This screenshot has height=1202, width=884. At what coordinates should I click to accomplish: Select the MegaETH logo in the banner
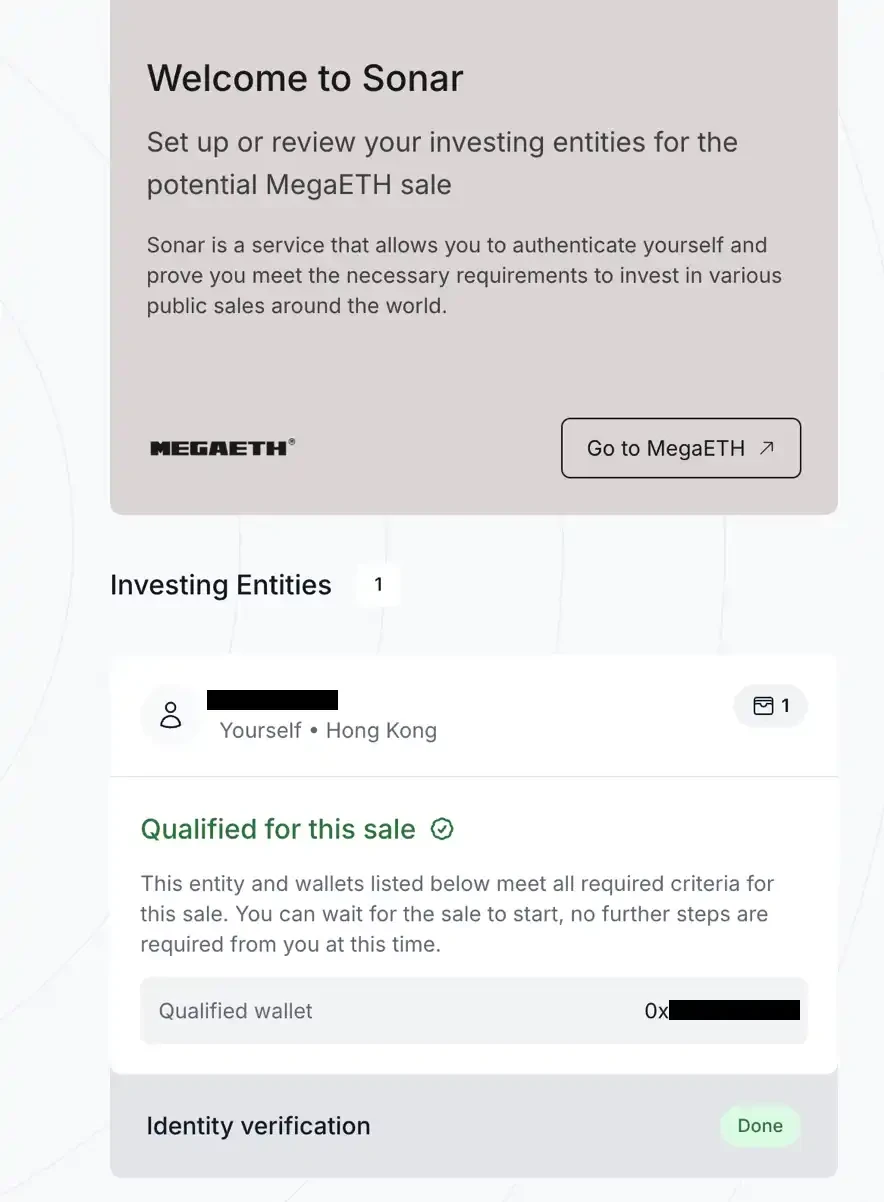[221, 447]
